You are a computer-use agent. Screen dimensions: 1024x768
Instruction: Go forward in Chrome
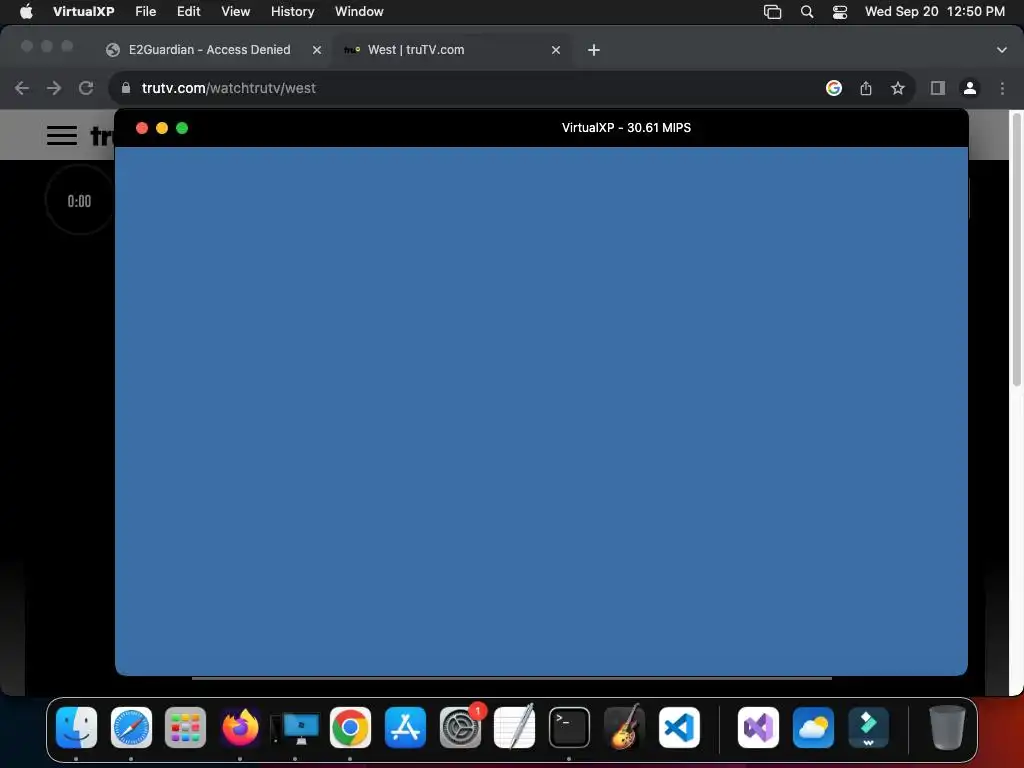click(54, 88)
